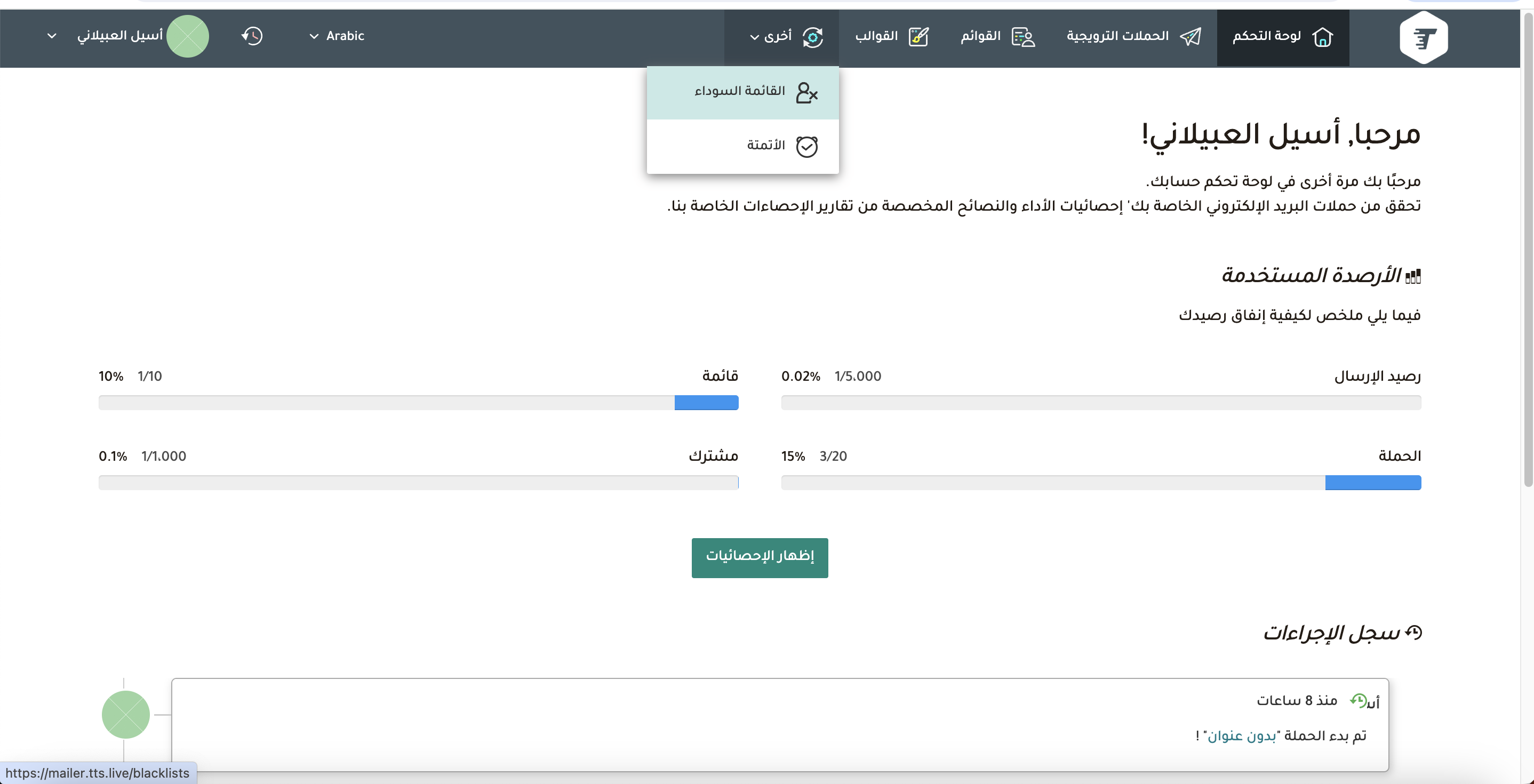Click the hexagon T logo
The width and height of the screenshot is (1534, 784).
(1423, 38)
